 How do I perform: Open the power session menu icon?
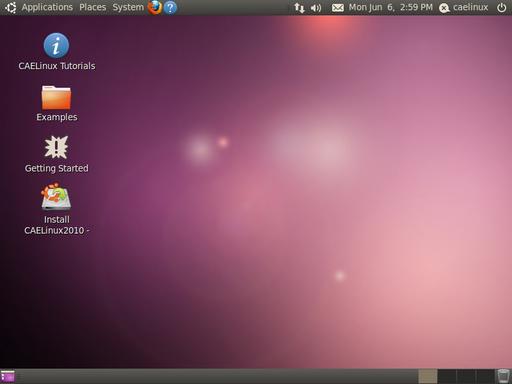[501, 7]
